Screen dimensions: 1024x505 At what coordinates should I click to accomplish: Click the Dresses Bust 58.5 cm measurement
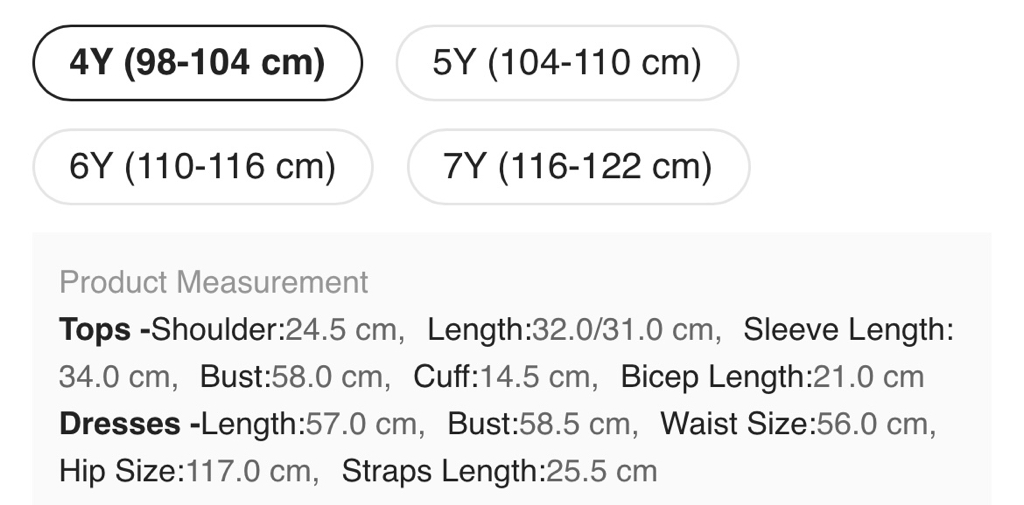coord(539,423)
